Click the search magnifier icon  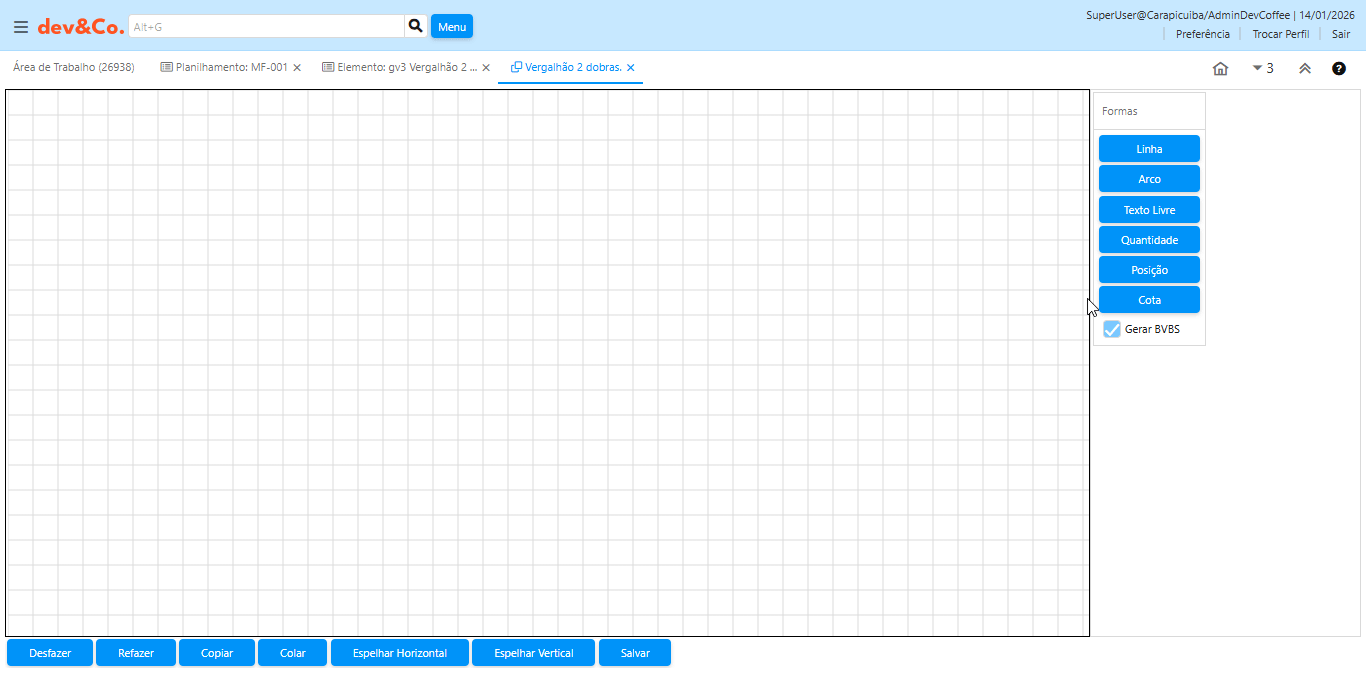point(416,26)
